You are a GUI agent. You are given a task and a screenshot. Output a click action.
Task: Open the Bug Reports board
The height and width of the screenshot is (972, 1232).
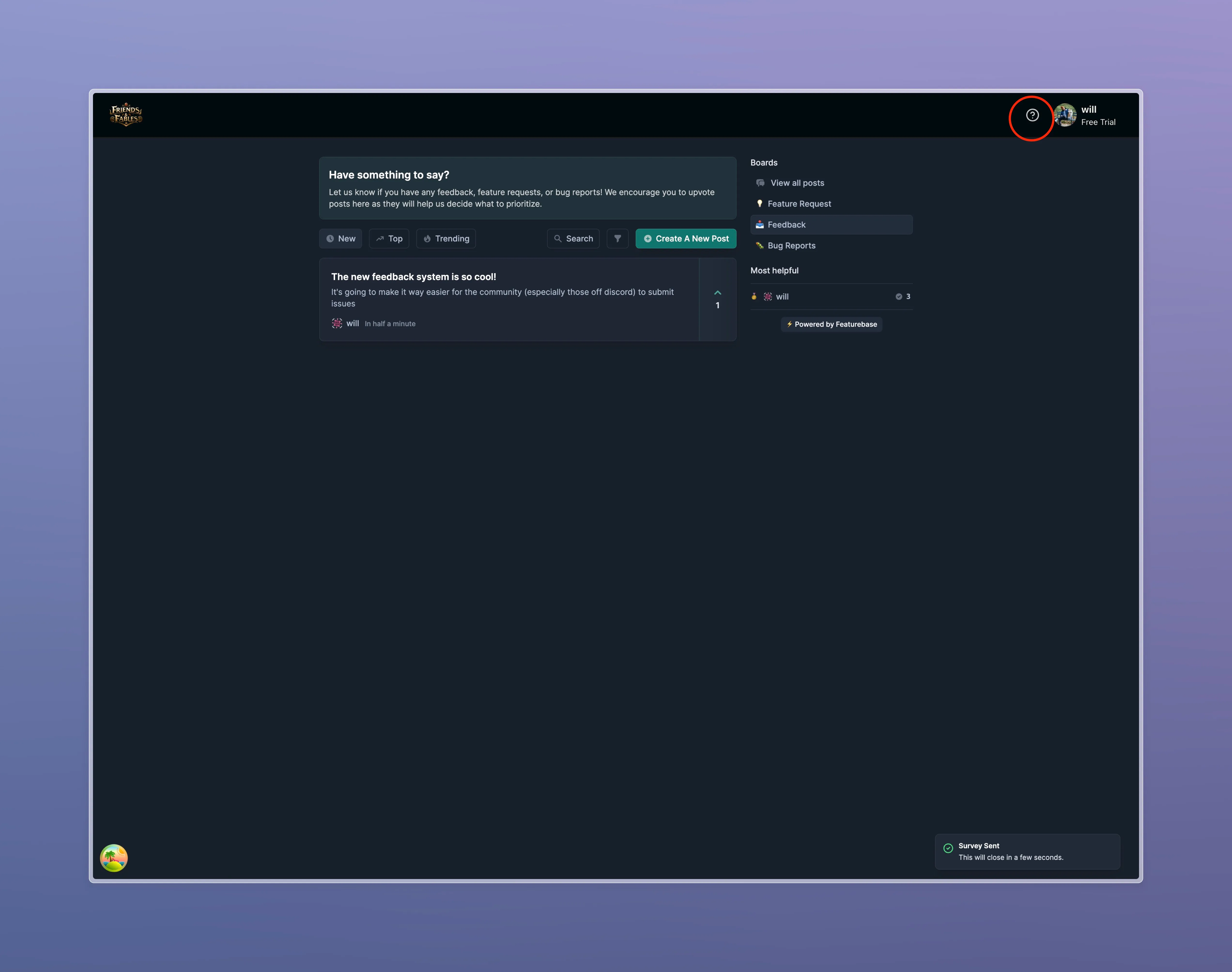click(791, 245)
